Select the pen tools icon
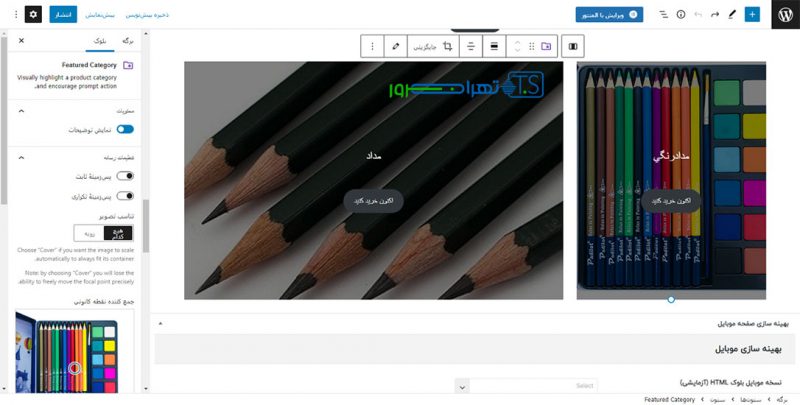800x405 pixels. [x=730, y=15]
